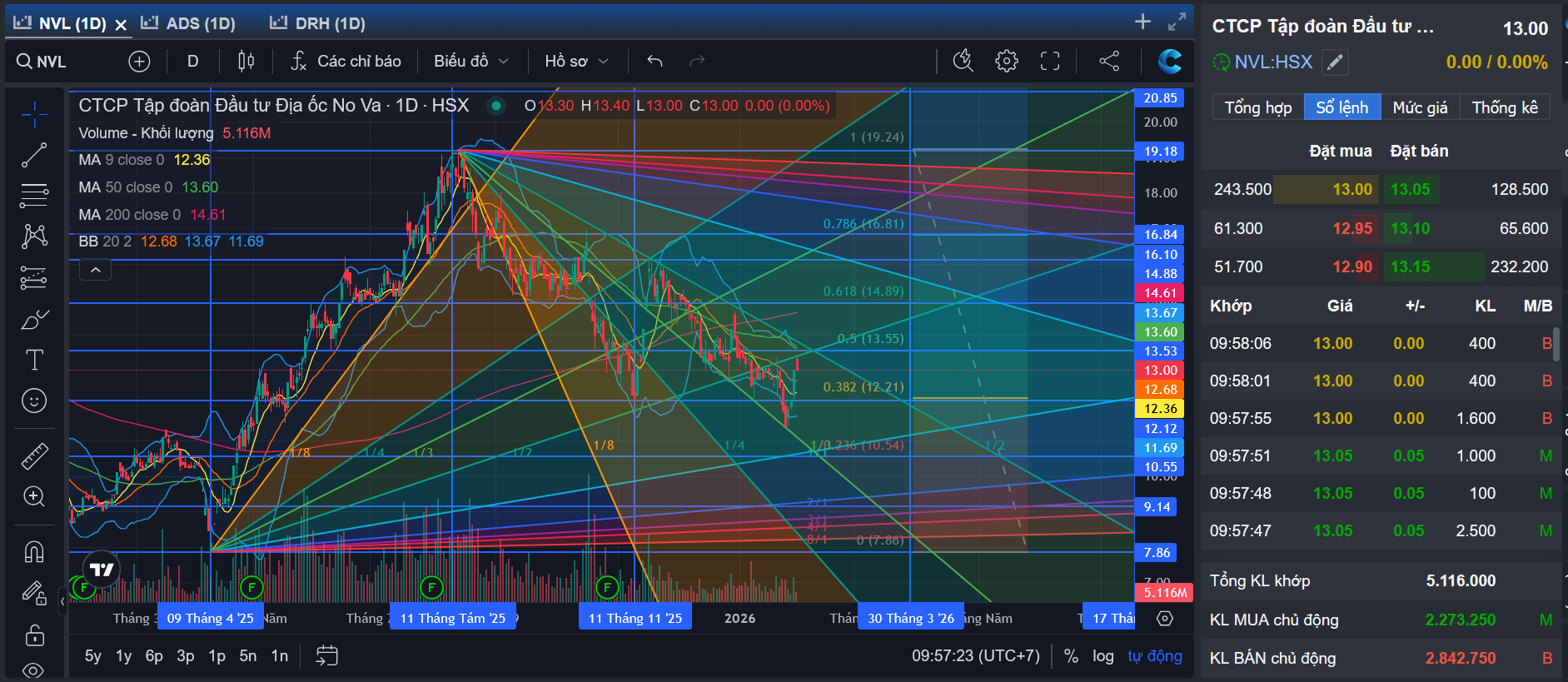Image resolution: width=1568 pixels, height=682 pixels.
Task: Open Các chỉ báo indicators dialog
Action: coord(346,61)
